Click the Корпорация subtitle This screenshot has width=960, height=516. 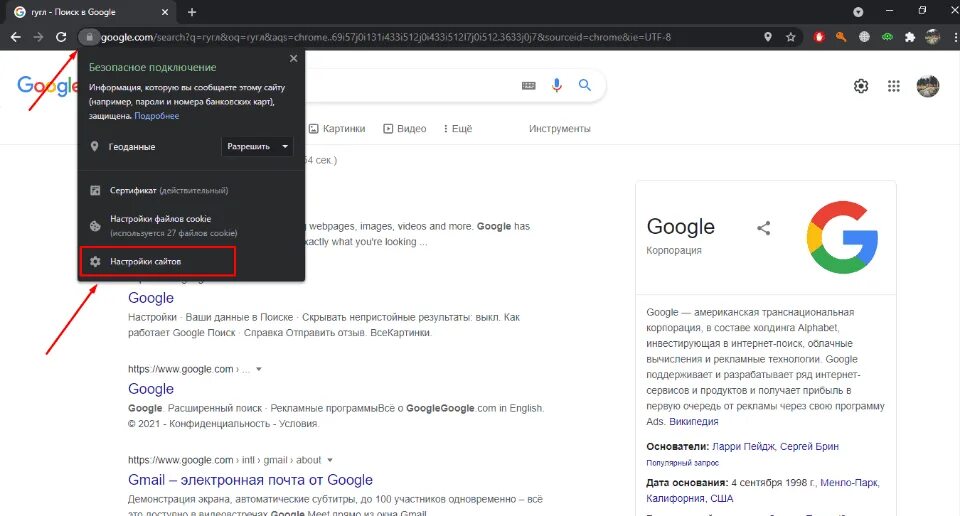coord(674,250)
